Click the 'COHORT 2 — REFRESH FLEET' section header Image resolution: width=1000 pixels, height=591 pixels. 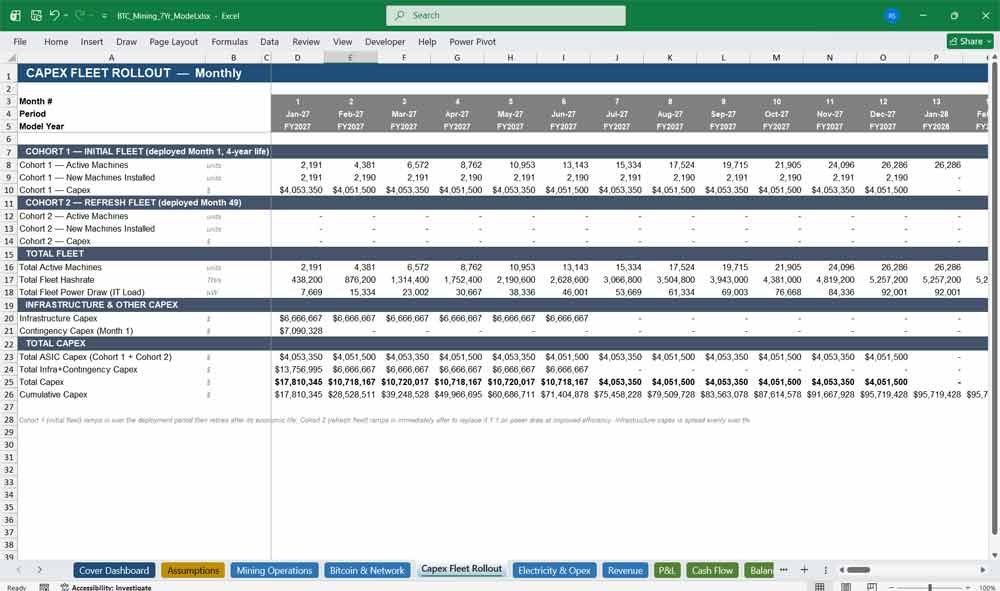[133, 203]
